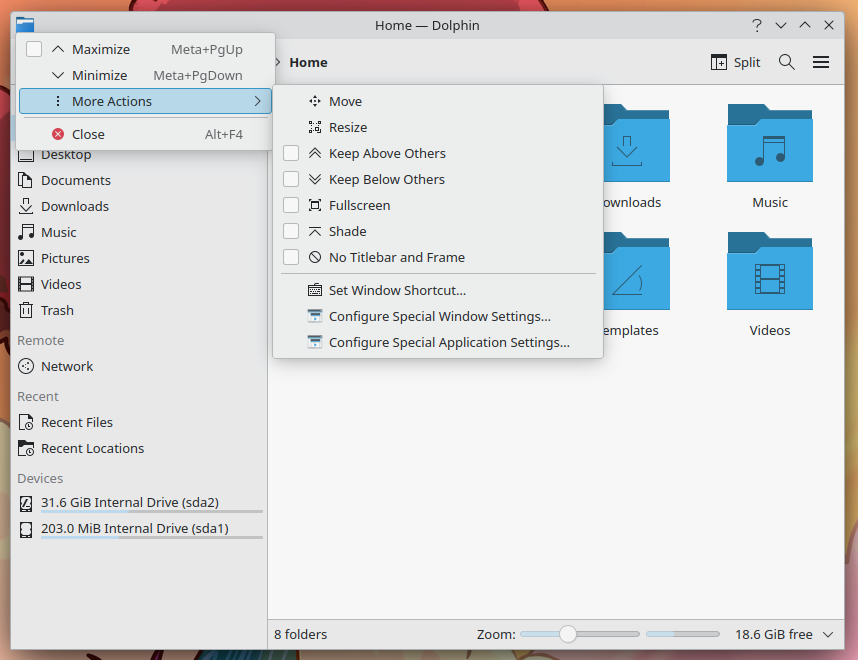The width and height of the screenshot is (858, 660).
Task: Click the Shade icon in submenu
Action: point(315,231)
